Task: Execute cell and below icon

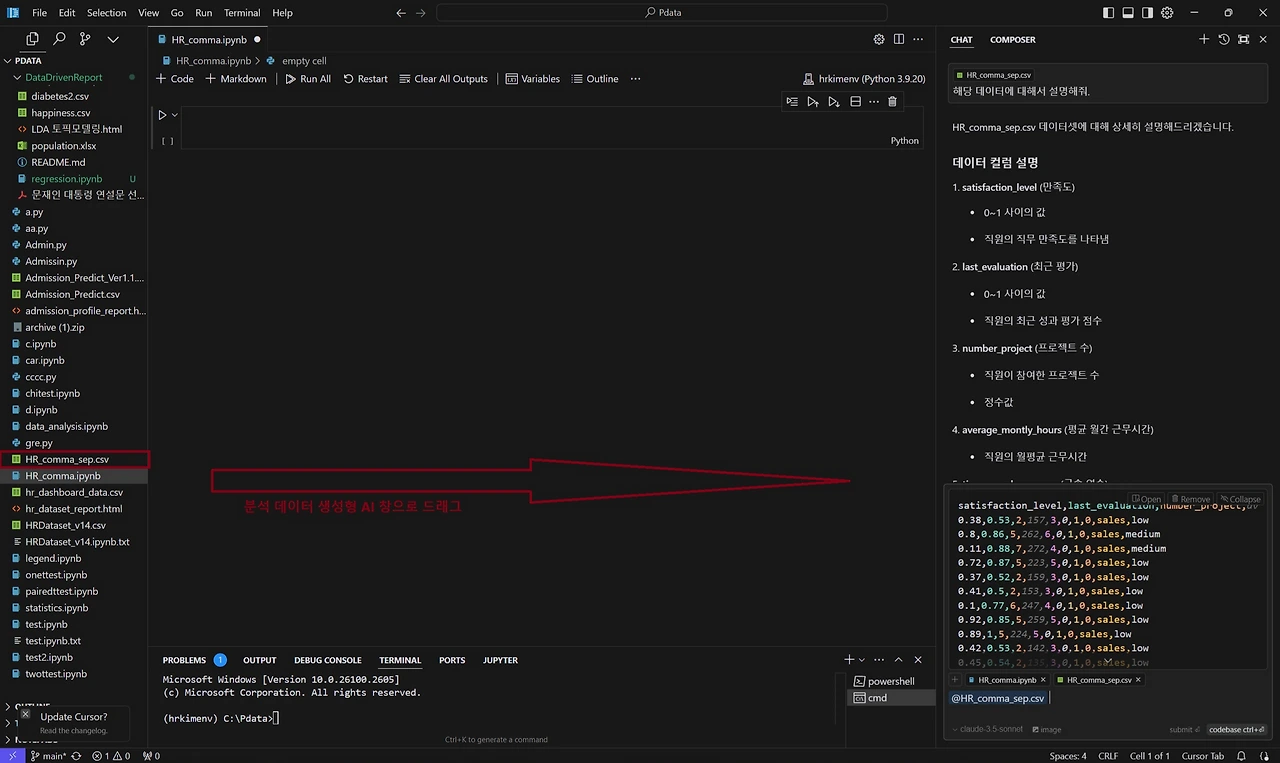Action: (834, 101)
